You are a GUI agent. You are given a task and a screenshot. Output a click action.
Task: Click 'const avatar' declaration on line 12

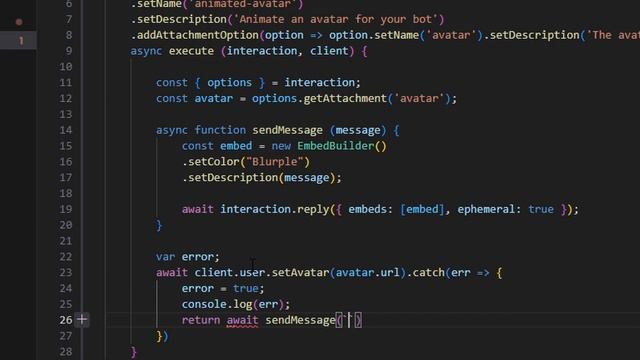(194, 98)
